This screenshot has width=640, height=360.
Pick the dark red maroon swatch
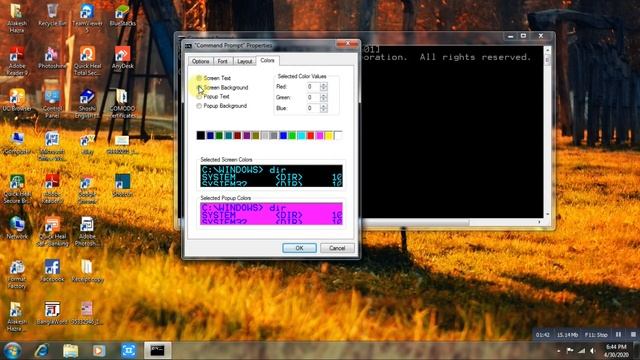(x=238, y=136)
